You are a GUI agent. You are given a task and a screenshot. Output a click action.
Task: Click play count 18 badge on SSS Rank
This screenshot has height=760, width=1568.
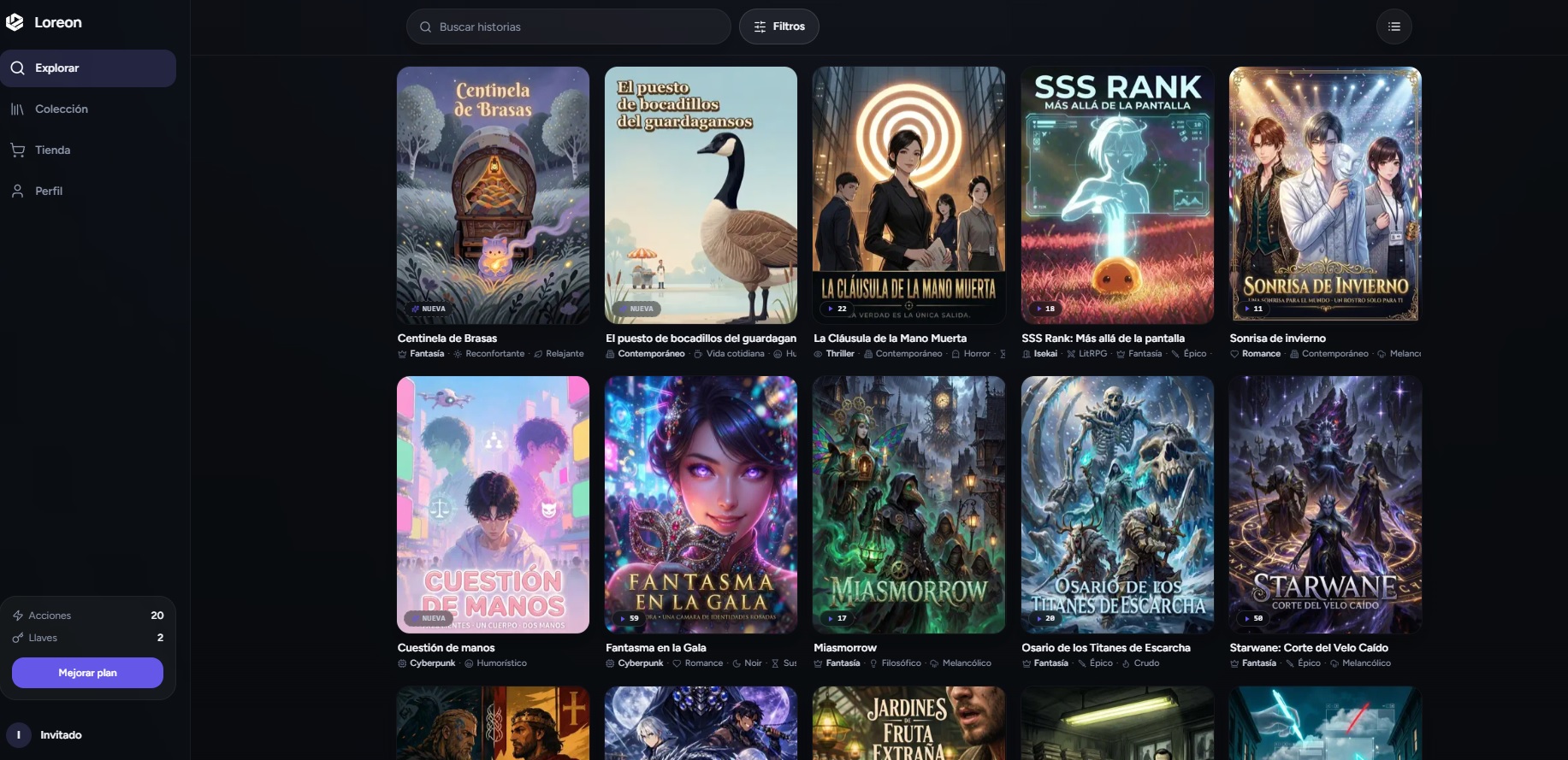(1045, 309)
